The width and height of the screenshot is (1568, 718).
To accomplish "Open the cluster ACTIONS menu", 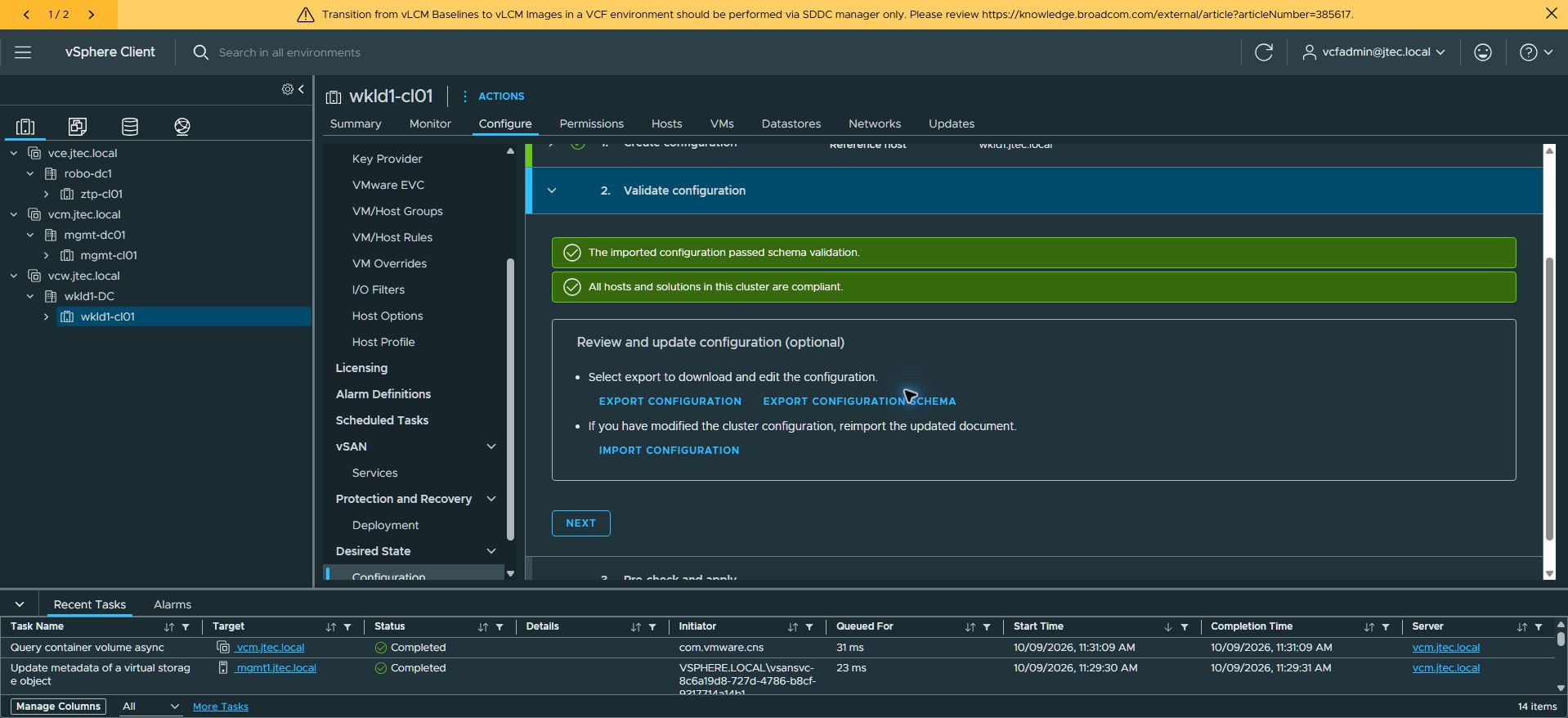I will pos(493,96).
